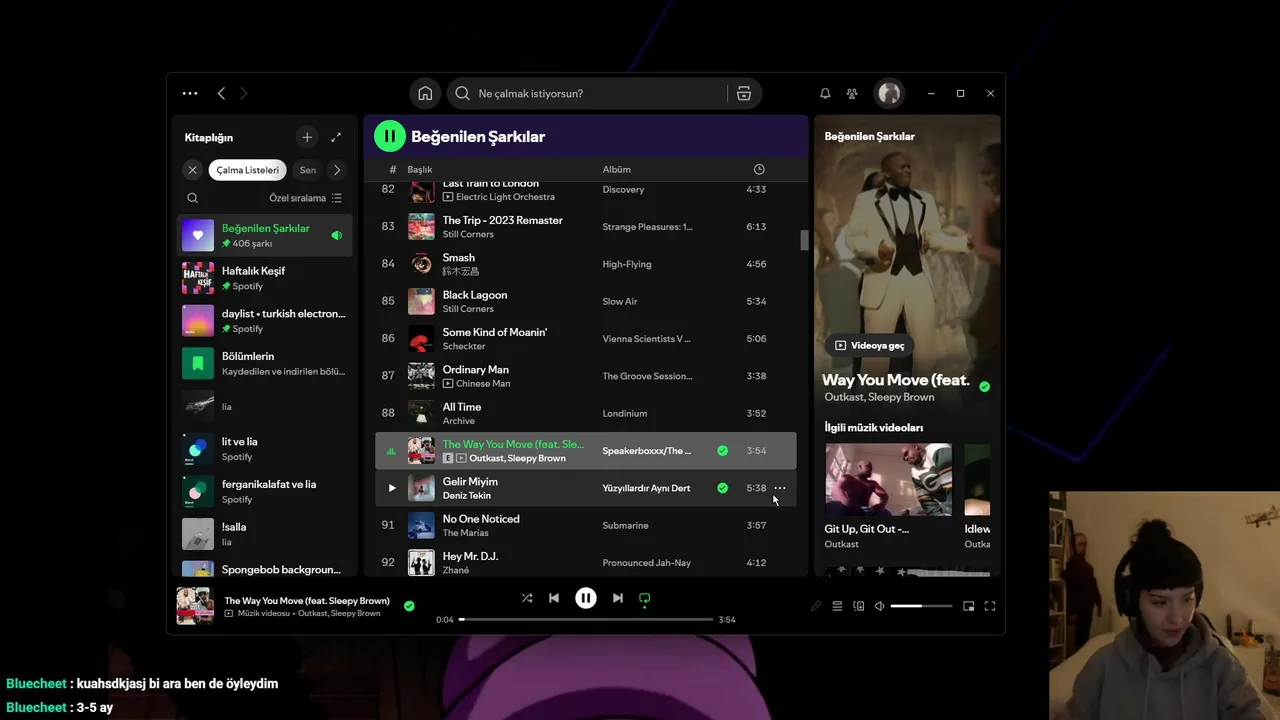Open the Speakerboxxx album link
The height and width of the screenshot is (720, 1280).
point(646,451)
